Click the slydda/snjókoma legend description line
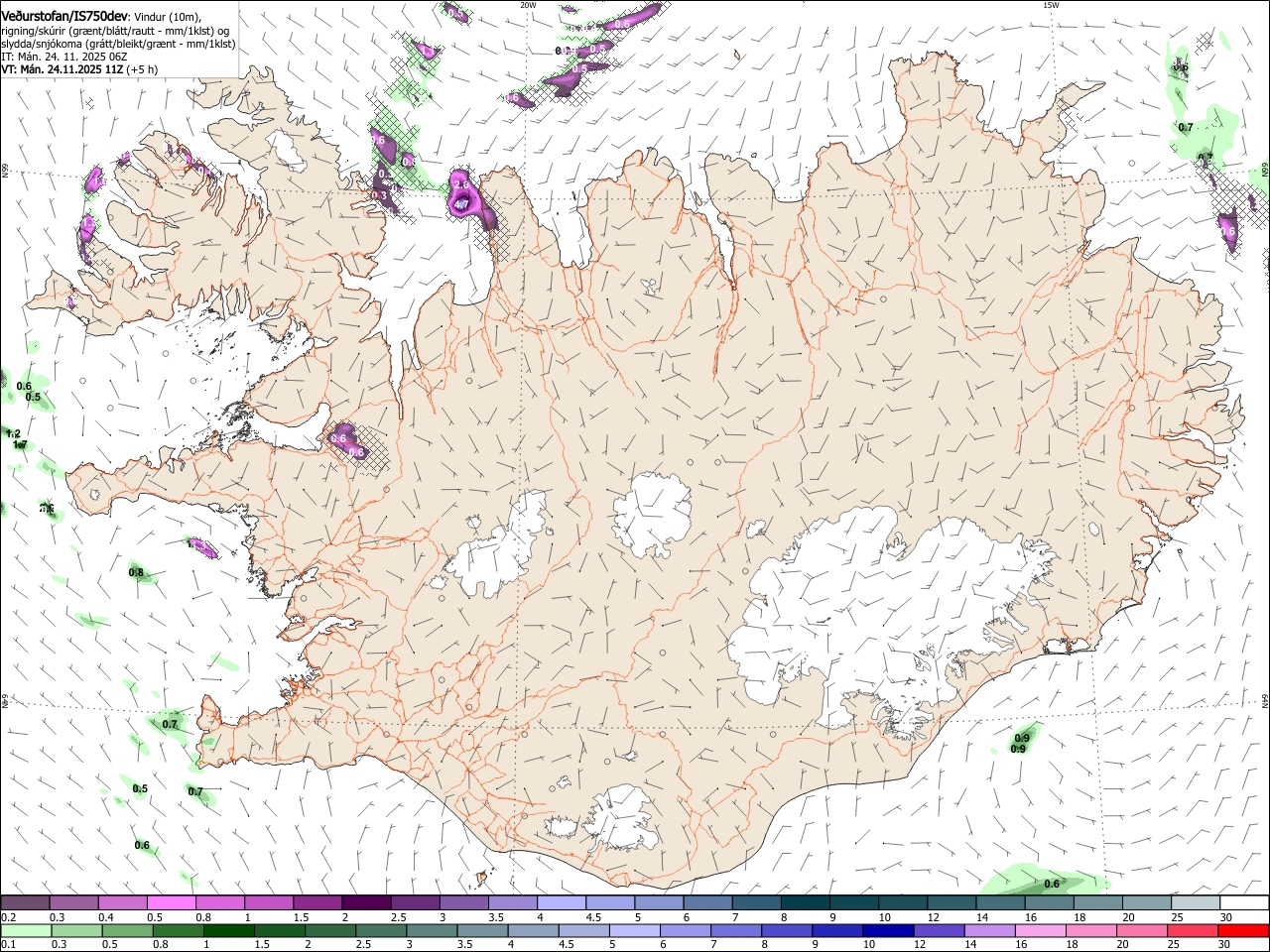Viewport: 1270px width, 952px height. pyautogui.click(x=118, y=44)
